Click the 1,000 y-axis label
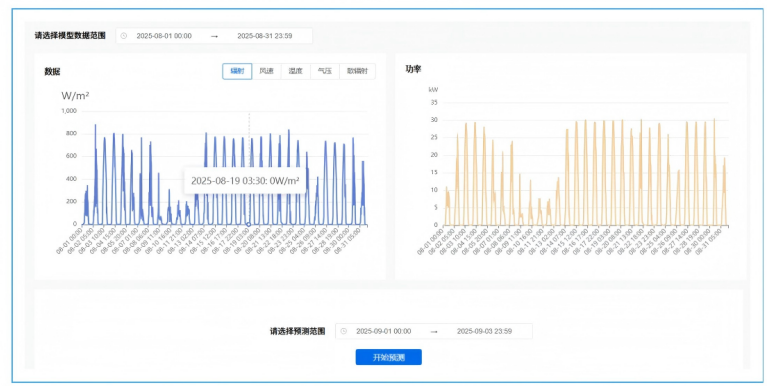This screenshot has height=386, width=767. pos(69,111)
